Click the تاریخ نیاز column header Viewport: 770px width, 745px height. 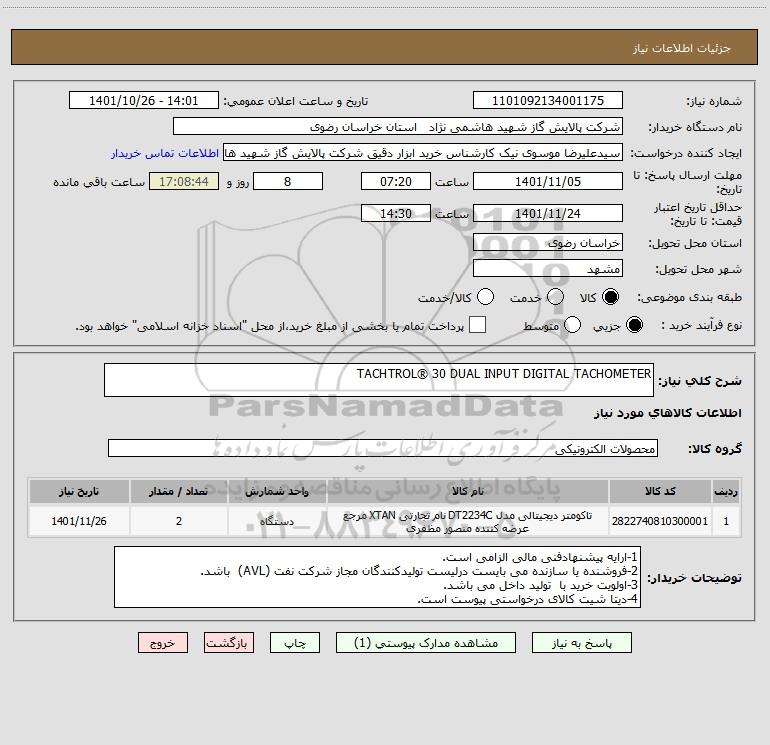point(79,492)
